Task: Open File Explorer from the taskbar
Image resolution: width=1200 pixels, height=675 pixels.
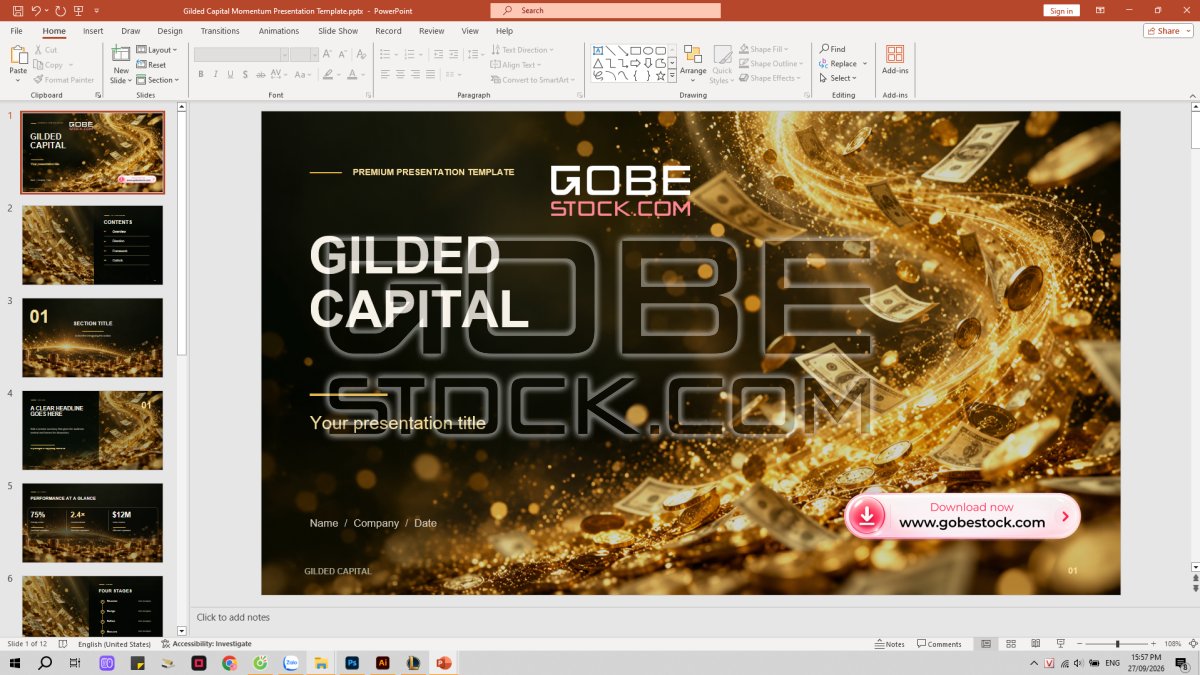Action: 321,663
